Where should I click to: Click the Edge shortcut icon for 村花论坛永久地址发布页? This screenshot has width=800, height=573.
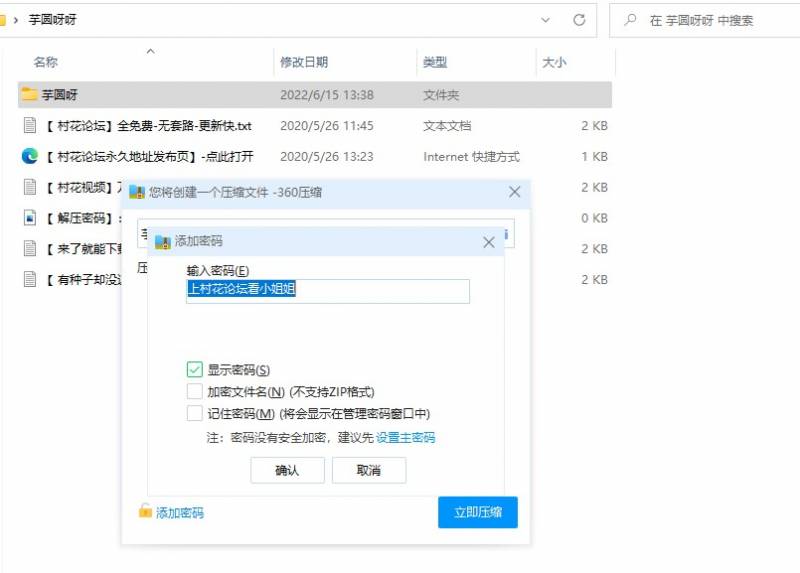[x=30, y=157]
